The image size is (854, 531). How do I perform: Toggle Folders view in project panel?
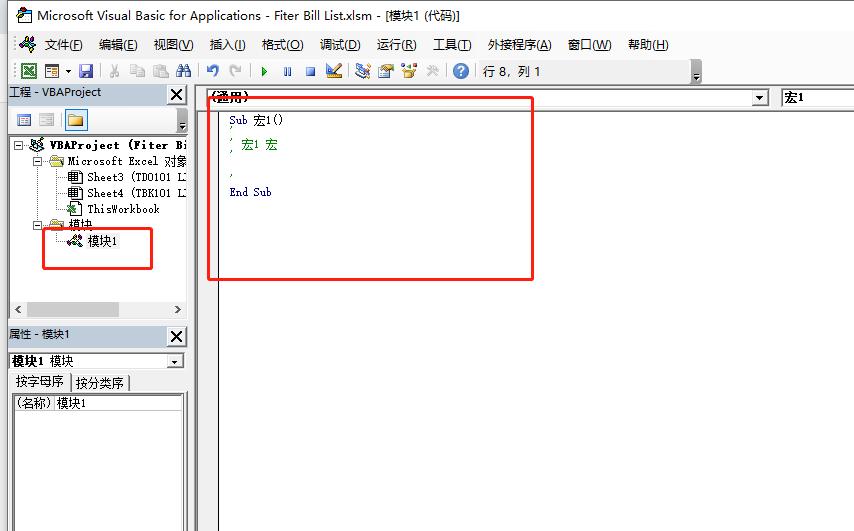point(76,120)
